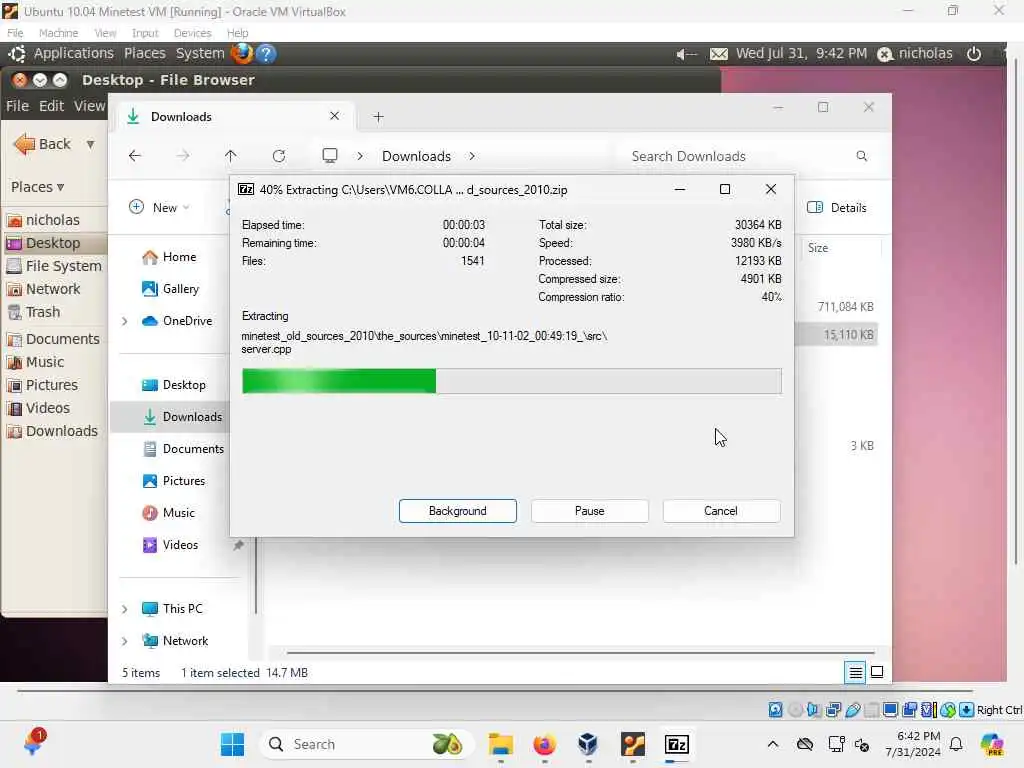
Task: Expand the chevron after Downloads in address bar
Action: coord(472,156)
